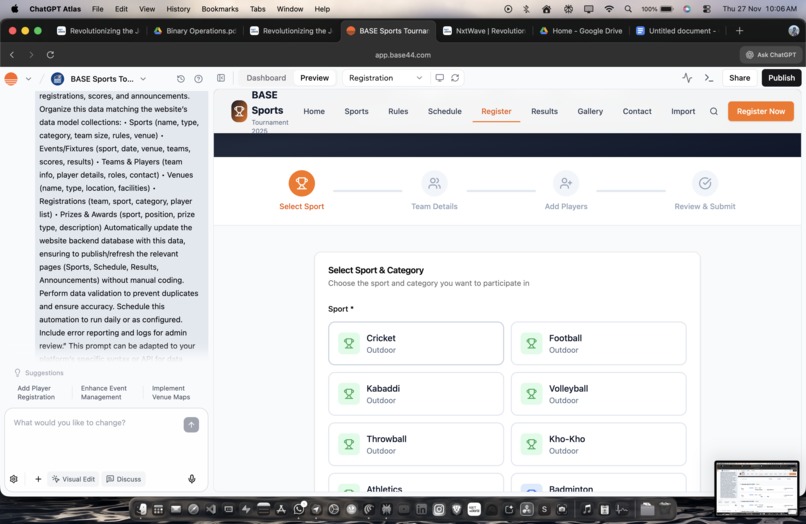Open the terminal console icon
The width and height of the screenshot is (806, 524).
pos(709,78)
